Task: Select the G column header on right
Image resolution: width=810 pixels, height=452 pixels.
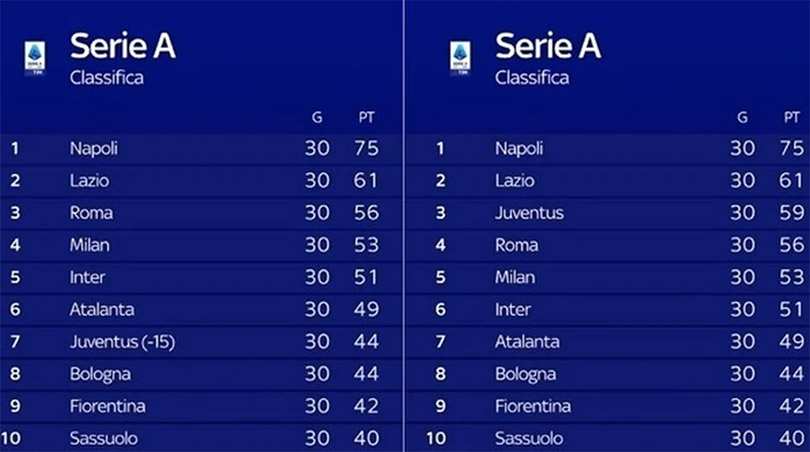Action: click(742, 118)
